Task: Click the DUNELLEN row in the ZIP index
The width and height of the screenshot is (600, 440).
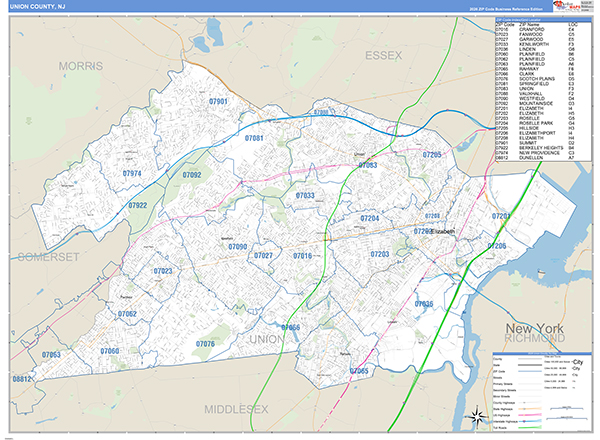Action: tap(536, 158)
